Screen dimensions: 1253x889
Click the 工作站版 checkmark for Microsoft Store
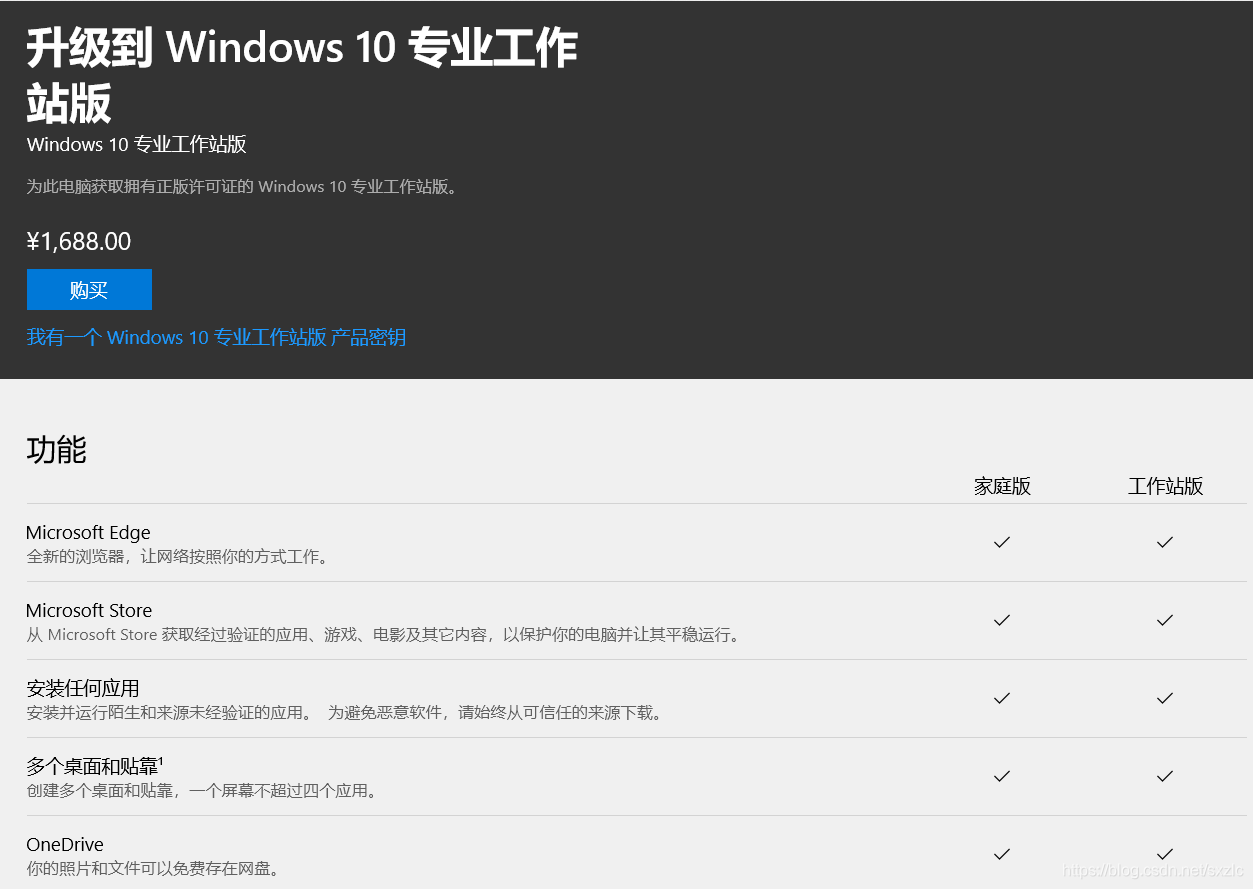tap(1164, 620)
